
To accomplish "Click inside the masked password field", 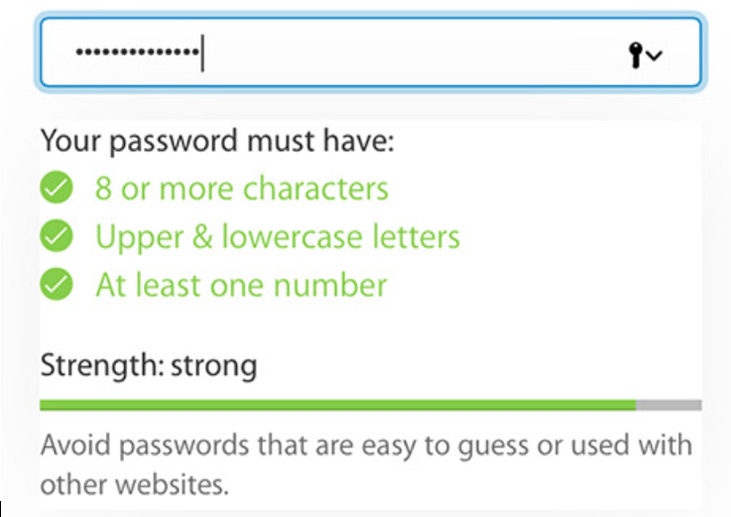I will [x=371, y=52].
